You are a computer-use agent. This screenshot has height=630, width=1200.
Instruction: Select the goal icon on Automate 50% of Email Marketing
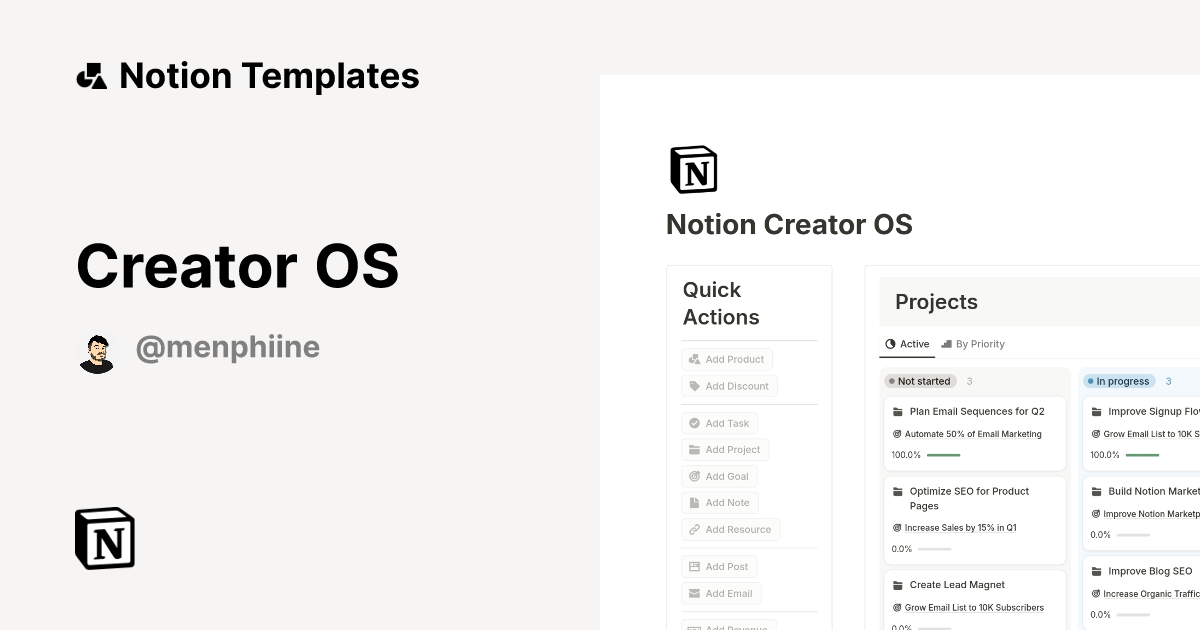point(895,434)
